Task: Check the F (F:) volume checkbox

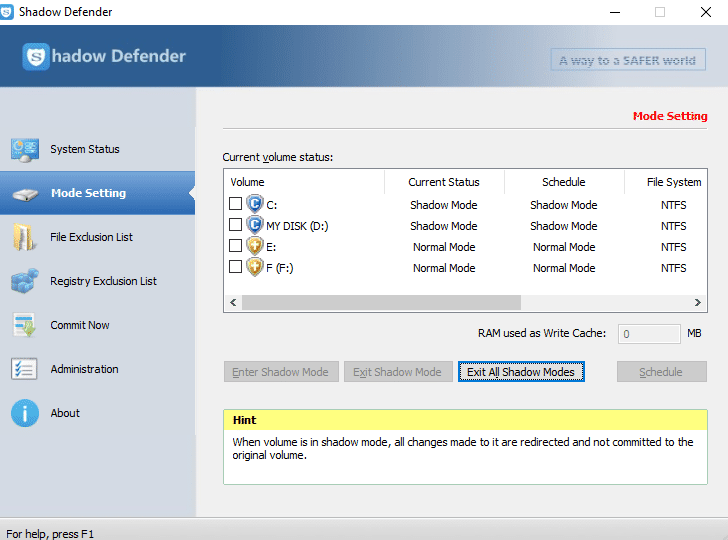Action: [x=235, y=267]
